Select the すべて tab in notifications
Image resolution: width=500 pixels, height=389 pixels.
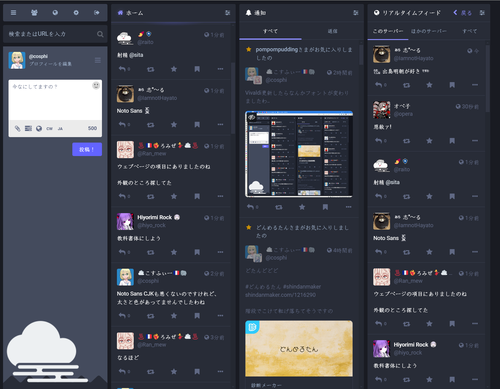[270, 31]
